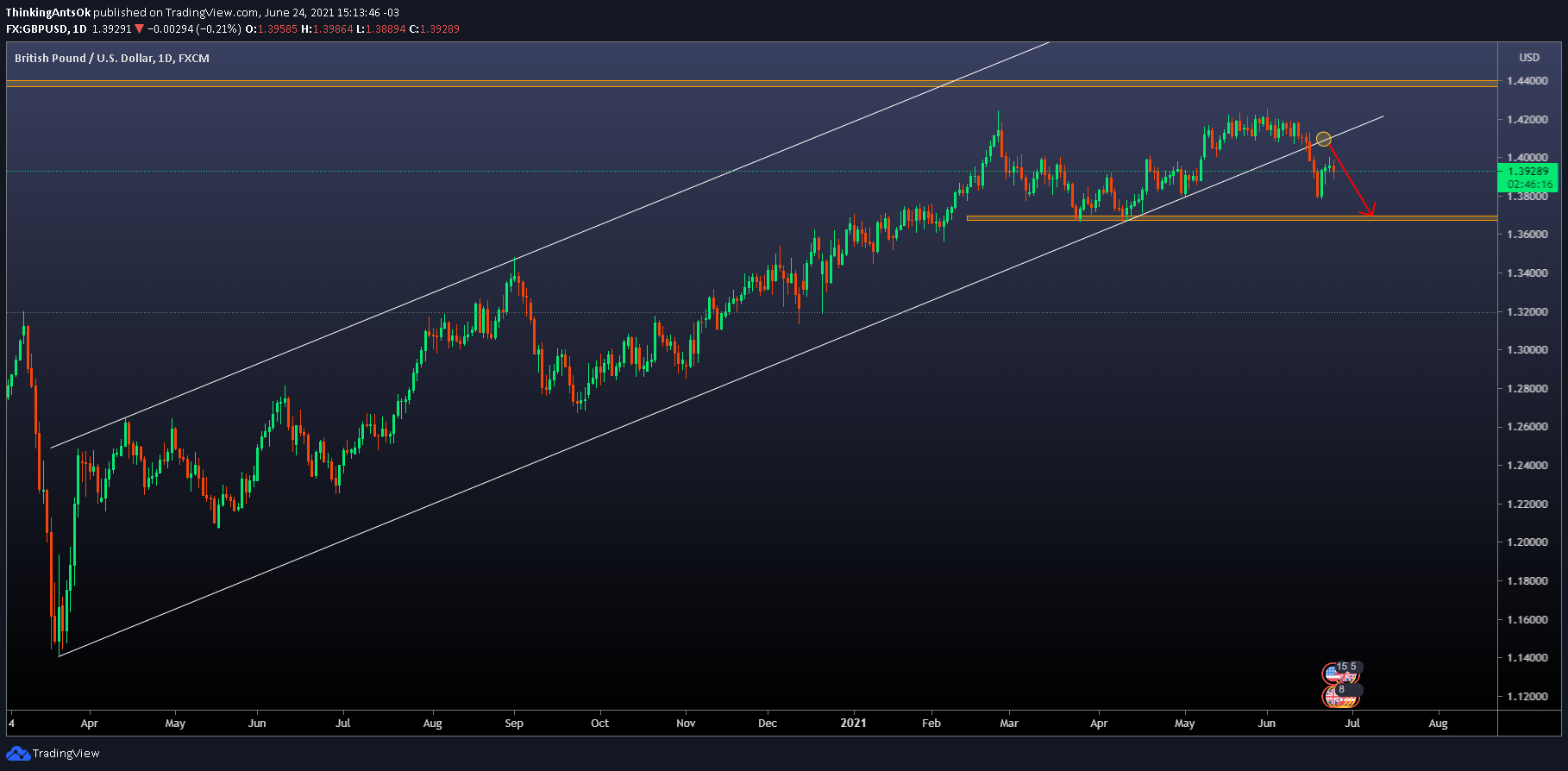Click the last price 1.39291 in header

[x=111, y=29]
